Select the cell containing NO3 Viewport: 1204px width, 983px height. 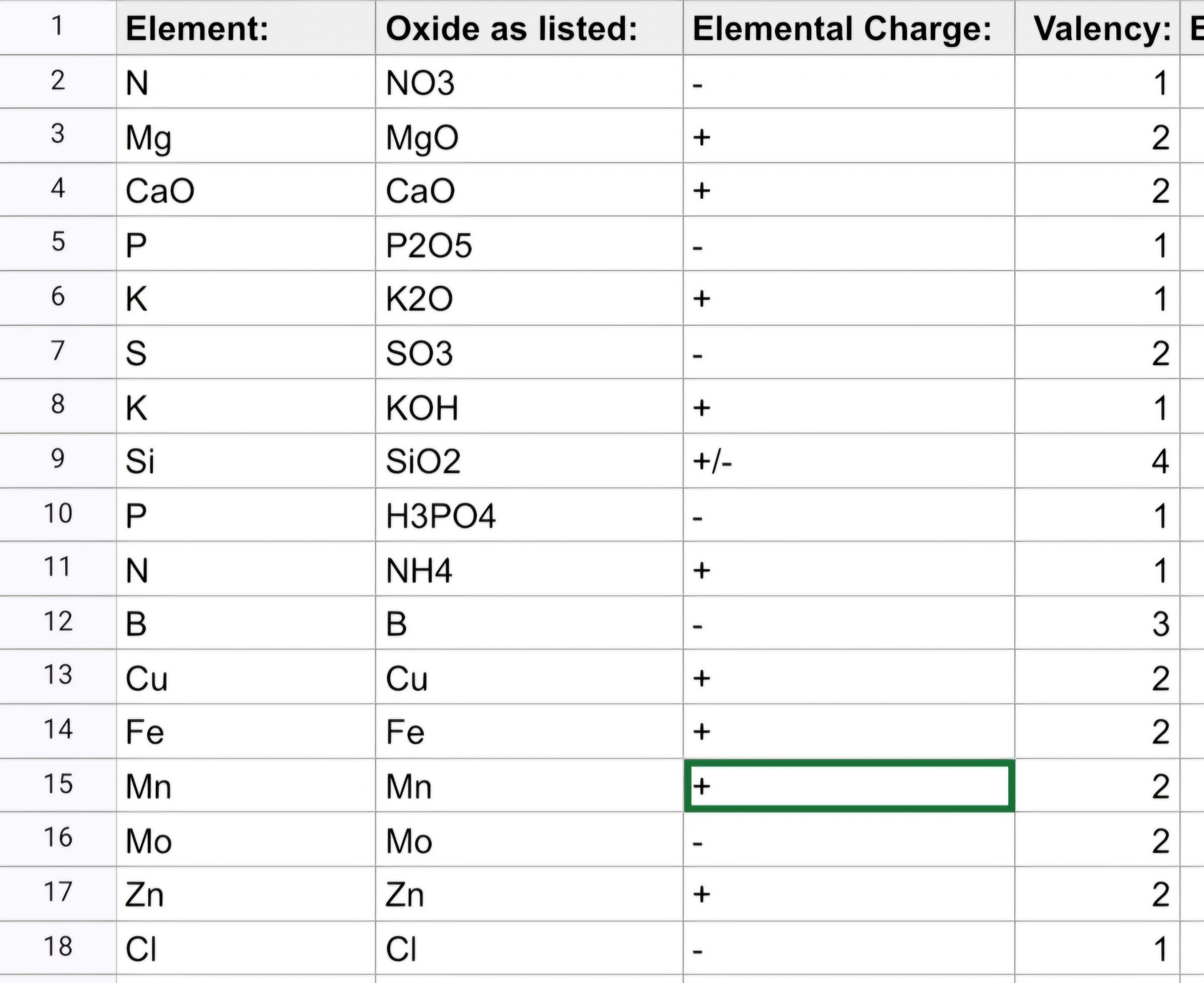click(528, 82)
